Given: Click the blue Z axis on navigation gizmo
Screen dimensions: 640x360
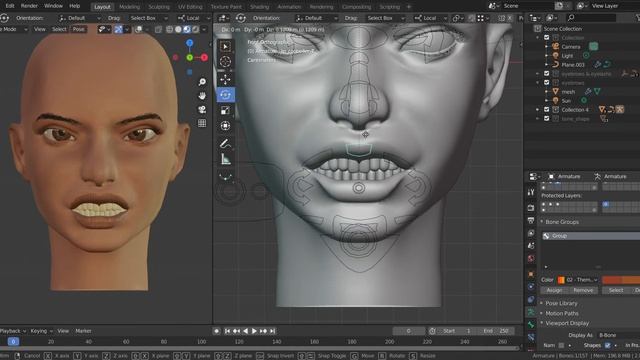Looking at the screenshot, I should coord(190,43).
